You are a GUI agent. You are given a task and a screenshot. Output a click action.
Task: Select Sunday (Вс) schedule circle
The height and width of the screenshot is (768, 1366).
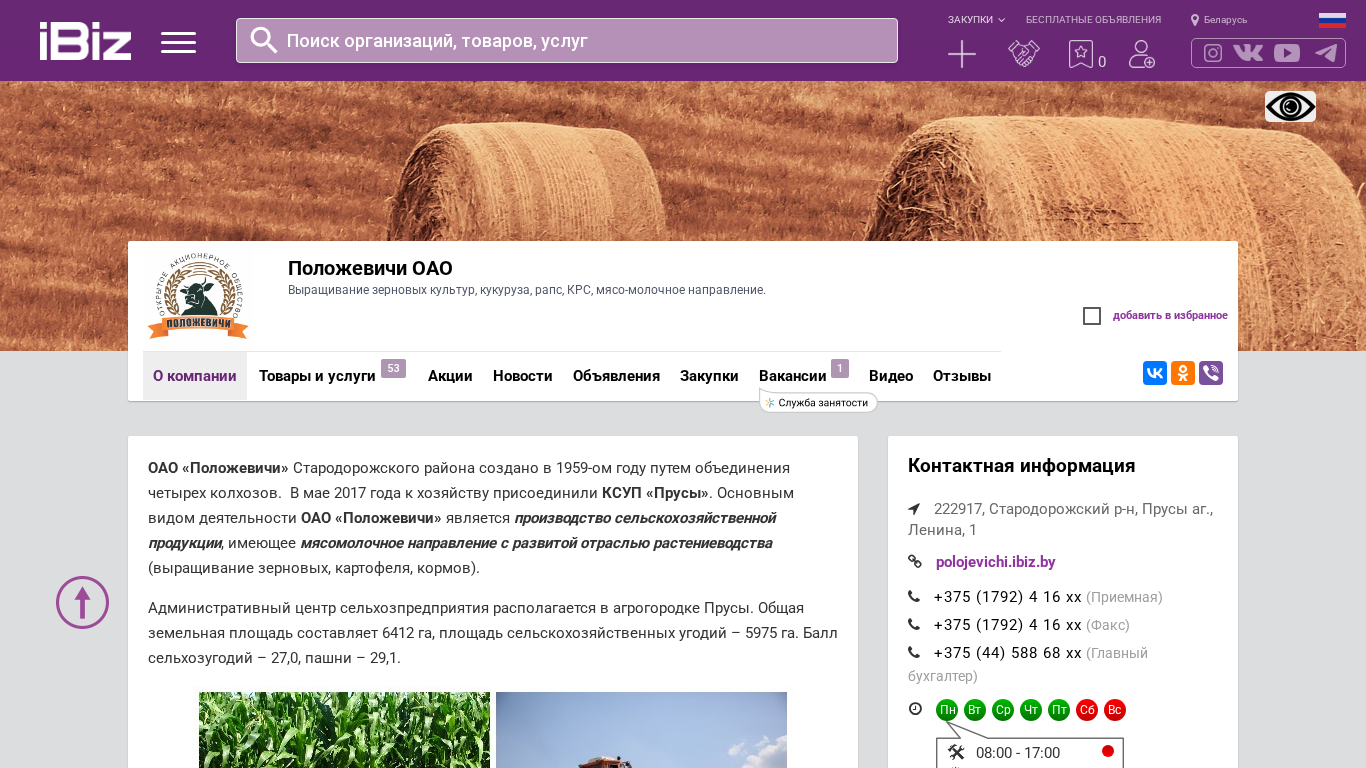pos(1115,710)
